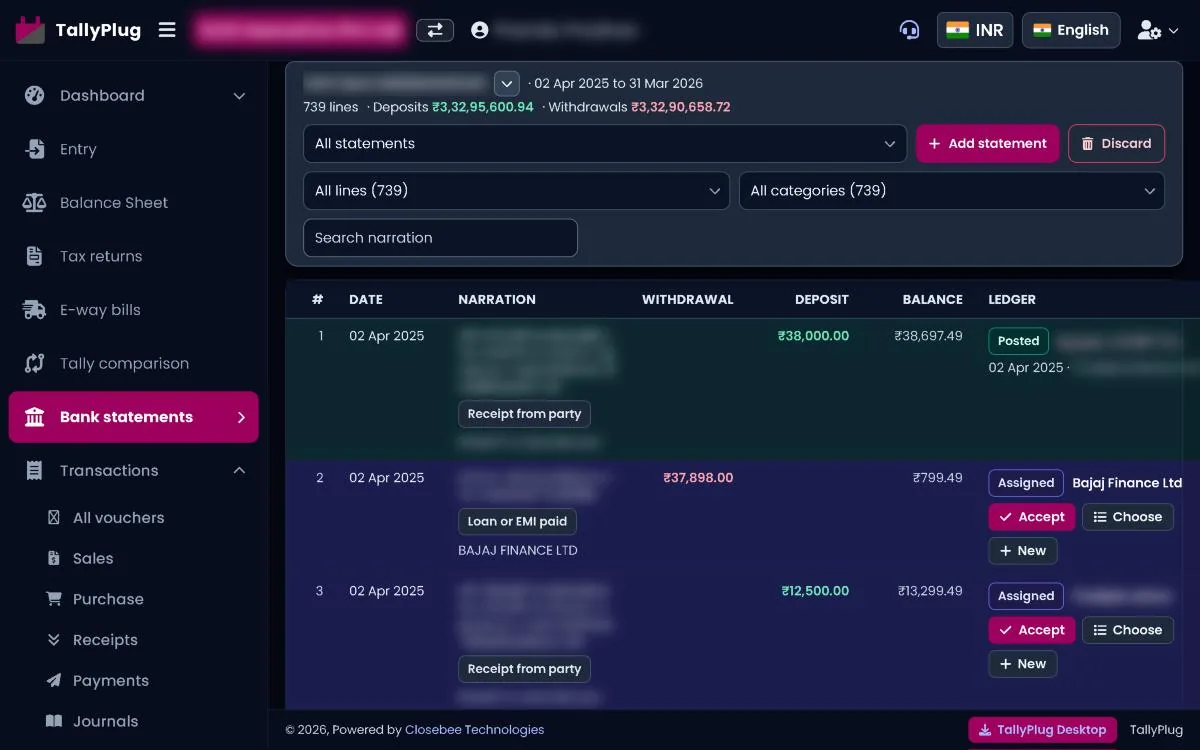Create New ledger for row 3
Screen dimensions: 1200x750
coord(1023,664)
